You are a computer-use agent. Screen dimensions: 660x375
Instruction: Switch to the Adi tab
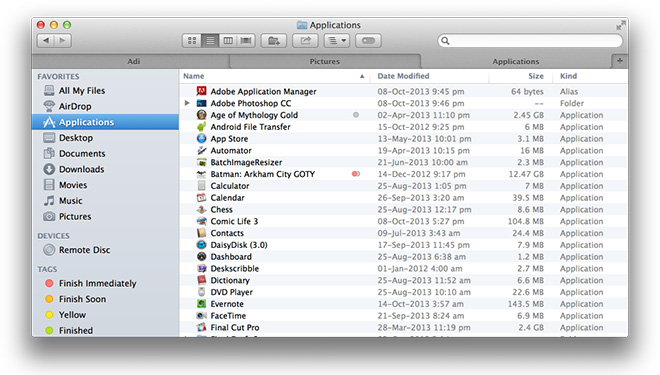[133, 61]
